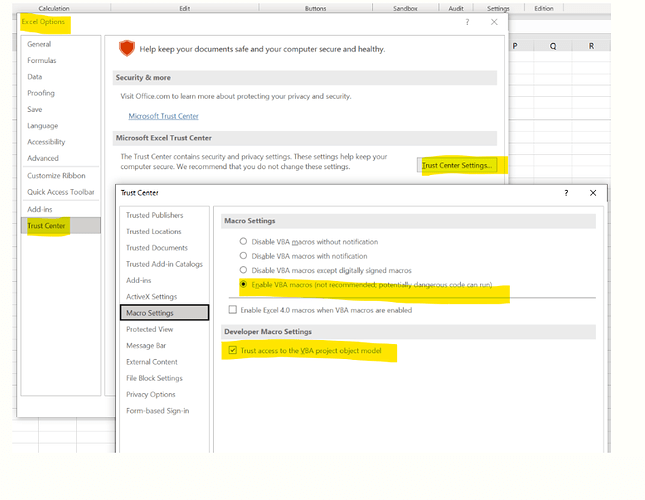Open Protected View settings

click(x=149, y=329)
